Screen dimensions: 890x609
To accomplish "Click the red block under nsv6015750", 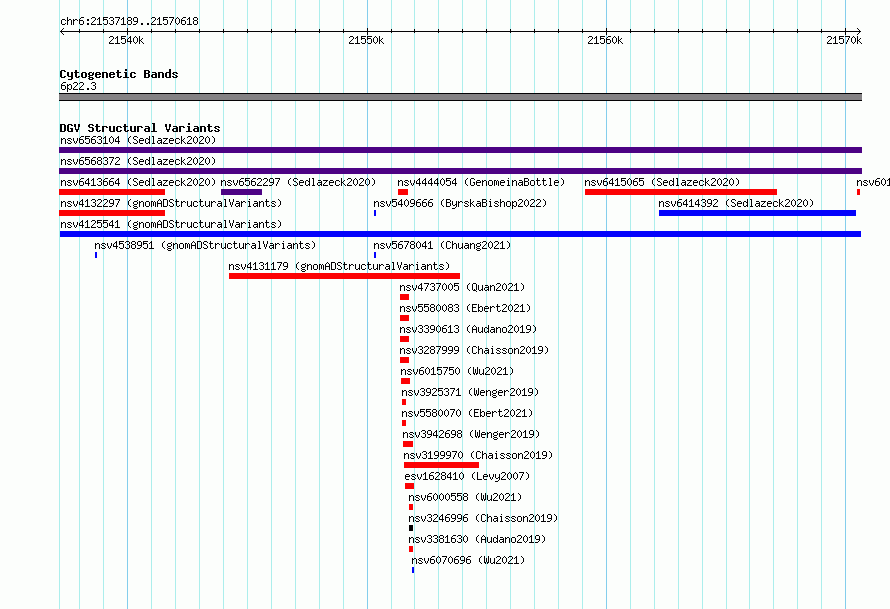I will click(x=405, y=381).
